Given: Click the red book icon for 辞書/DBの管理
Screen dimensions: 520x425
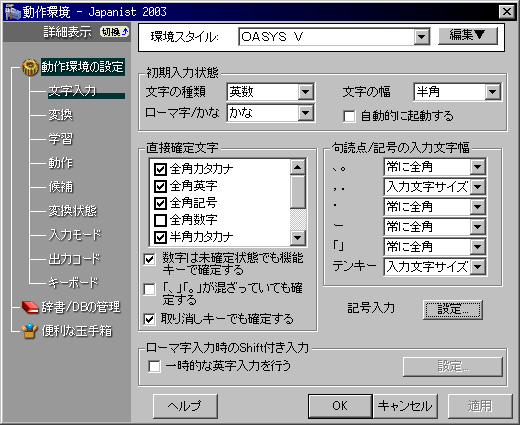Looking at the screenshot, I should click(30, 307).
